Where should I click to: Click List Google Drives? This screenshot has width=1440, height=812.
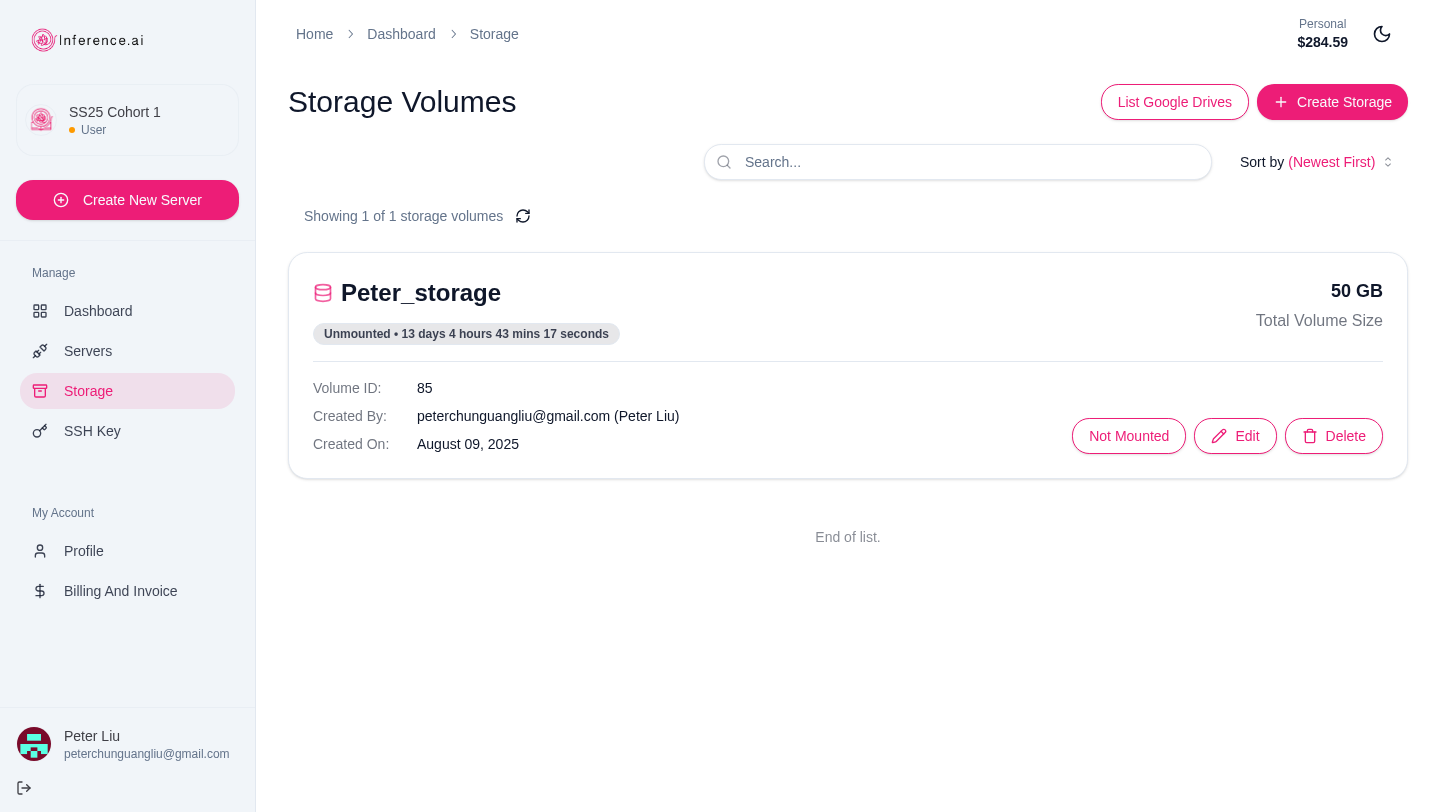1174,102
